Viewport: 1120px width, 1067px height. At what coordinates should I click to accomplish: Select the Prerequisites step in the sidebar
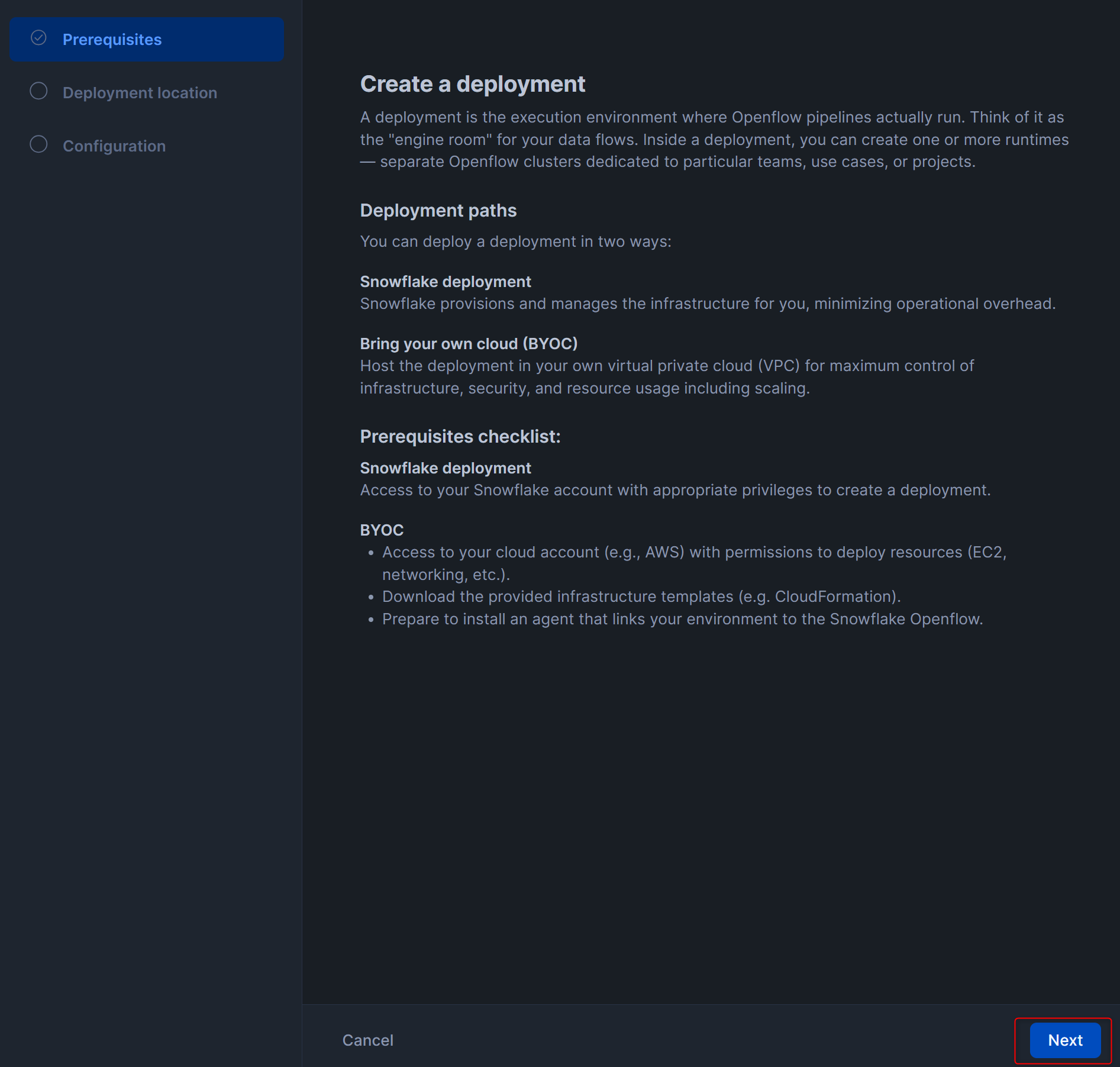coord(146,39)
